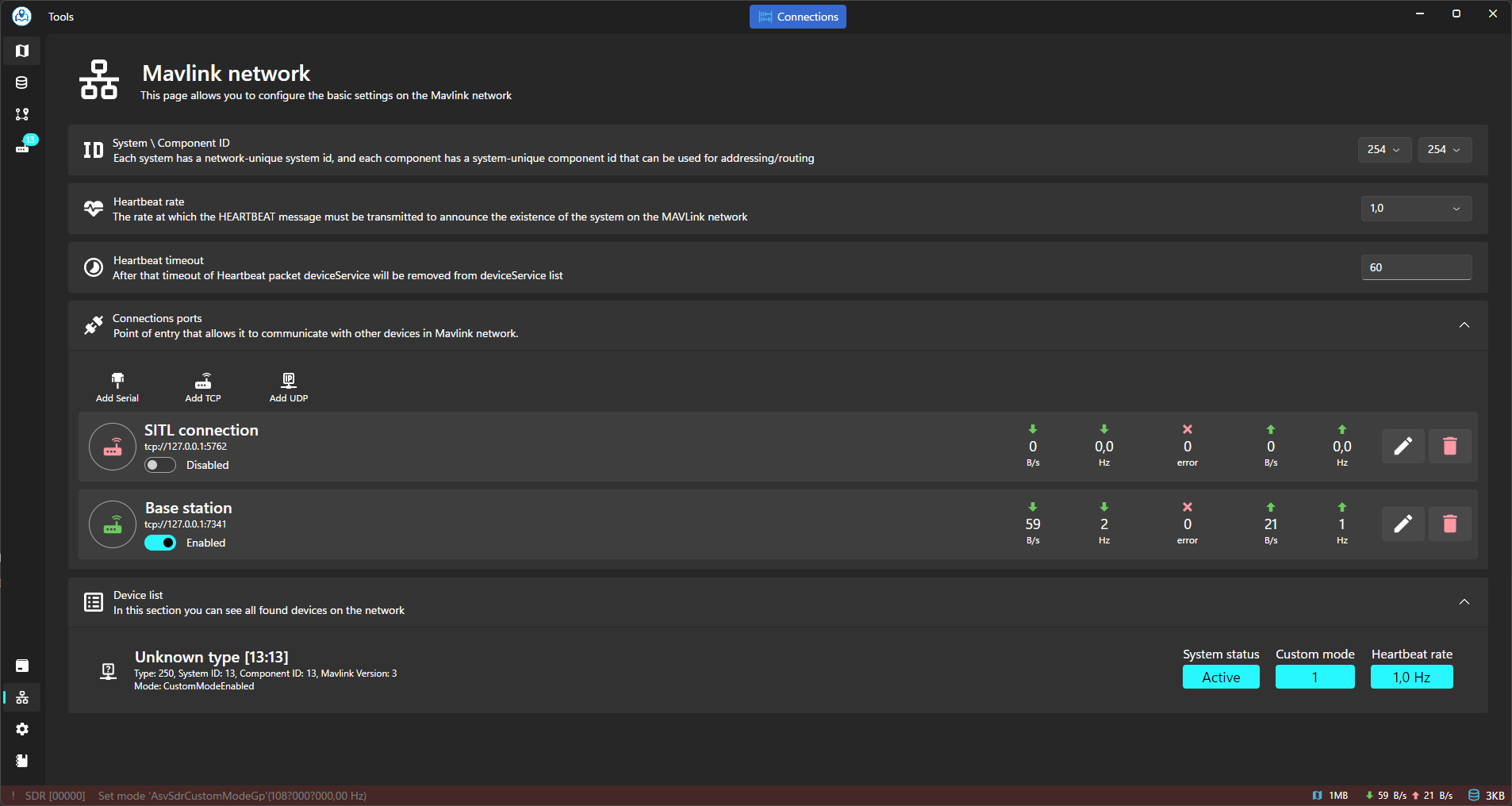
Task: Open the database icon in sidebar
Action: [x=22, y=83]
